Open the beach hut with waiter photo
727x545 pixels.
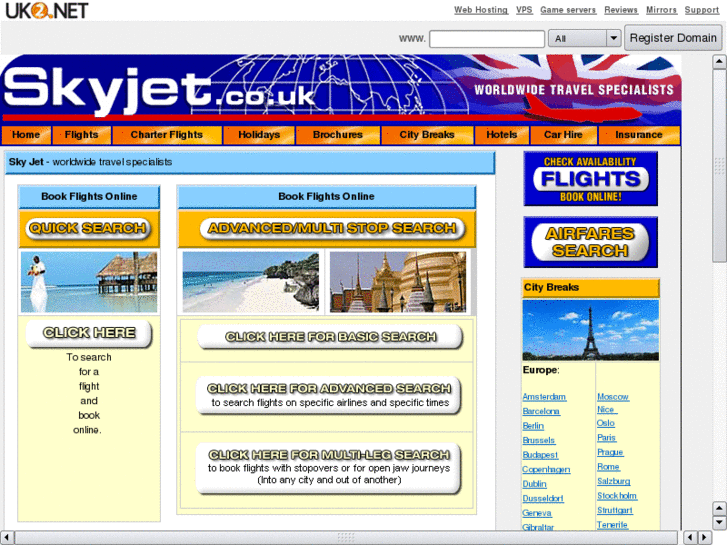89,282
